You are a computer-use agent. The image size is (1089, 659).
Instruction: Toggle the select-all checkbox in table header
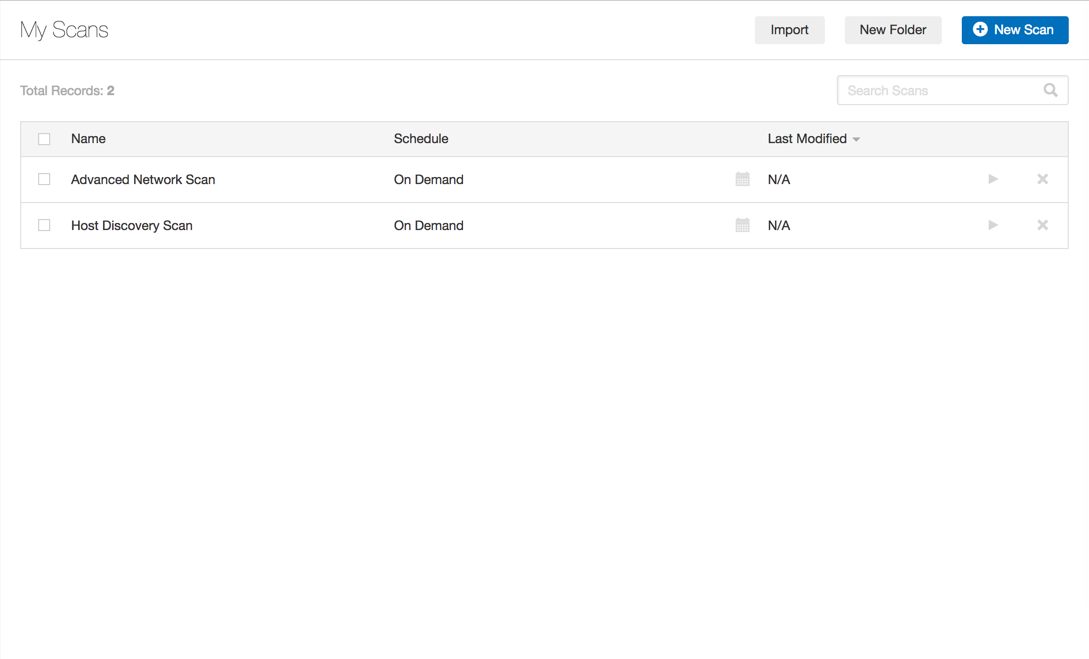pyautogui.click(x=44, y=139)
